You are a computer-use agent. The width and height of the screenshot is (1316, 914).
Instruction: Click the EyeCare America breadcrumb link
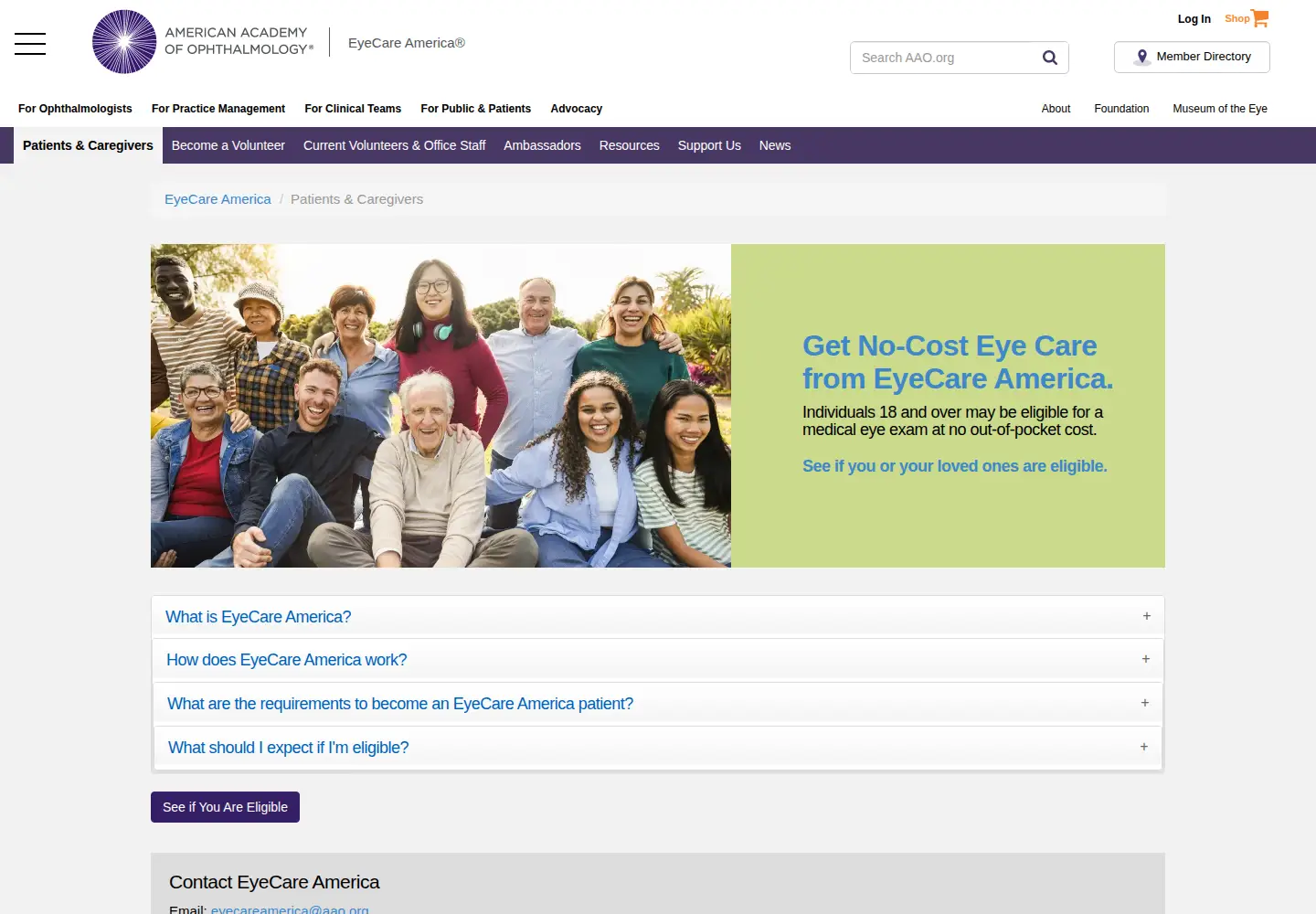coord(218,199)
